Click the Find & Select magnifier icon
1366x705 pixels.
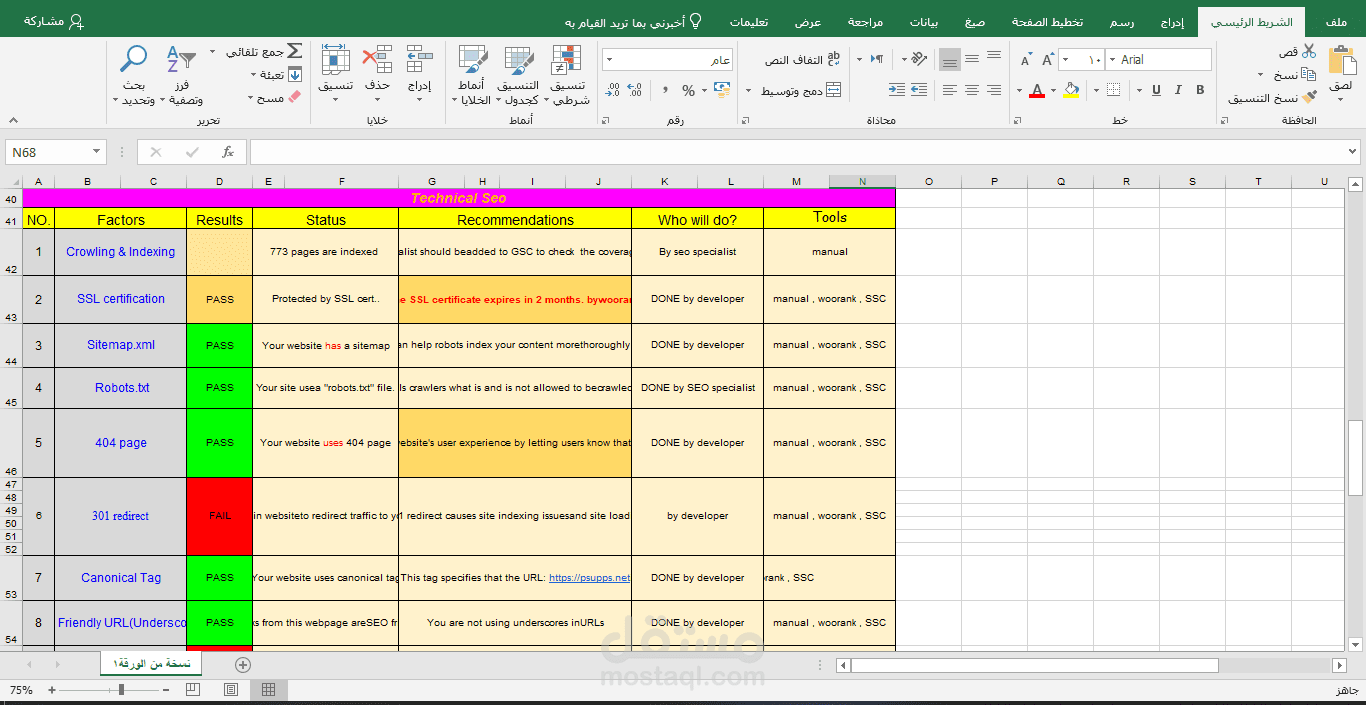point(133,60)
